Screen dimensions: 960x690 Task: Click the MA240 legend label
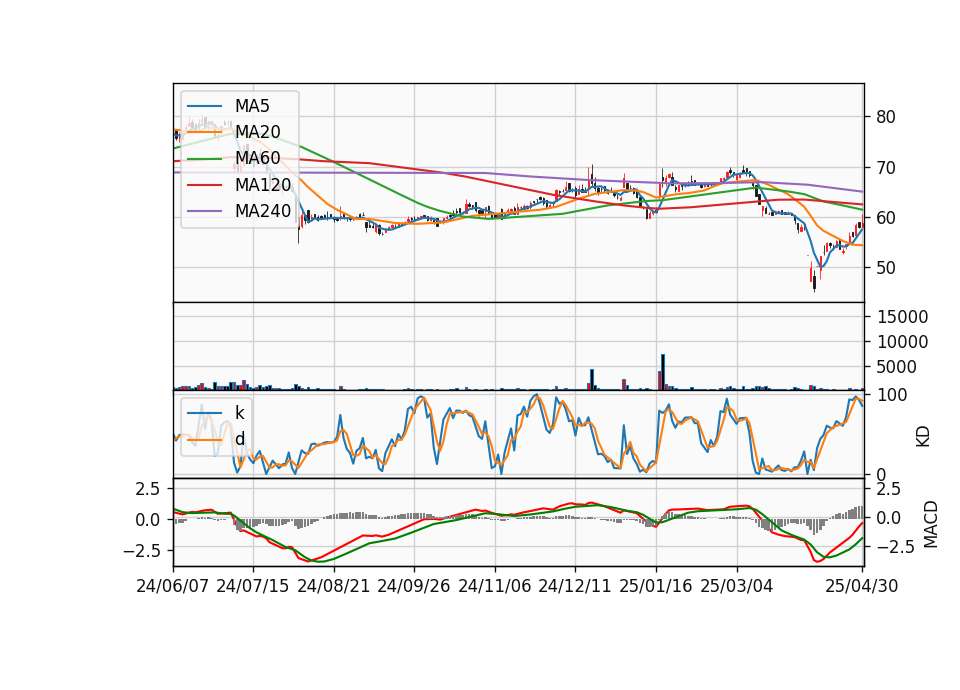point(263,211)
